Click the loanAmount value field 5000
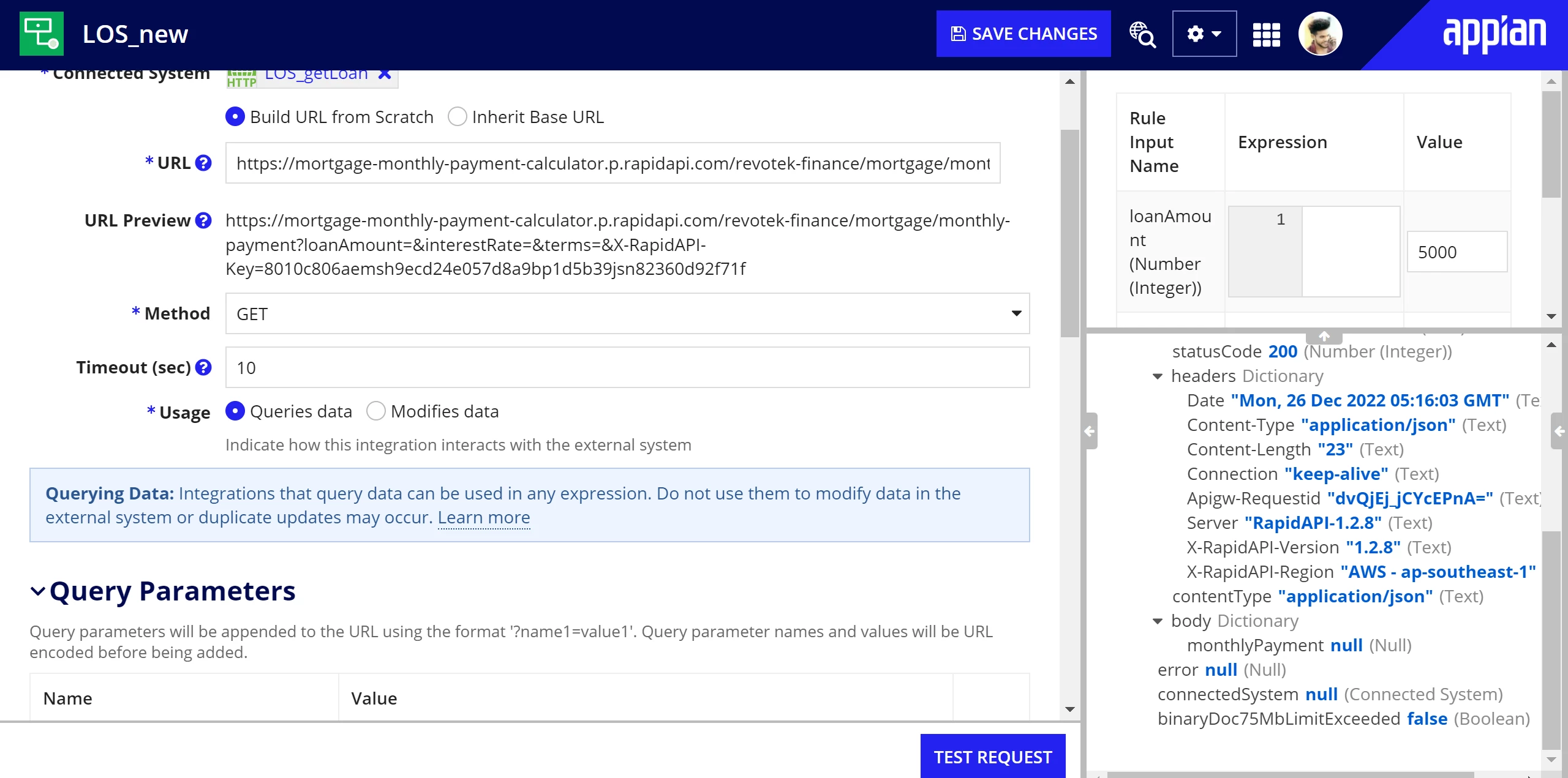The image size is (1568, 778). (1457, 252)
